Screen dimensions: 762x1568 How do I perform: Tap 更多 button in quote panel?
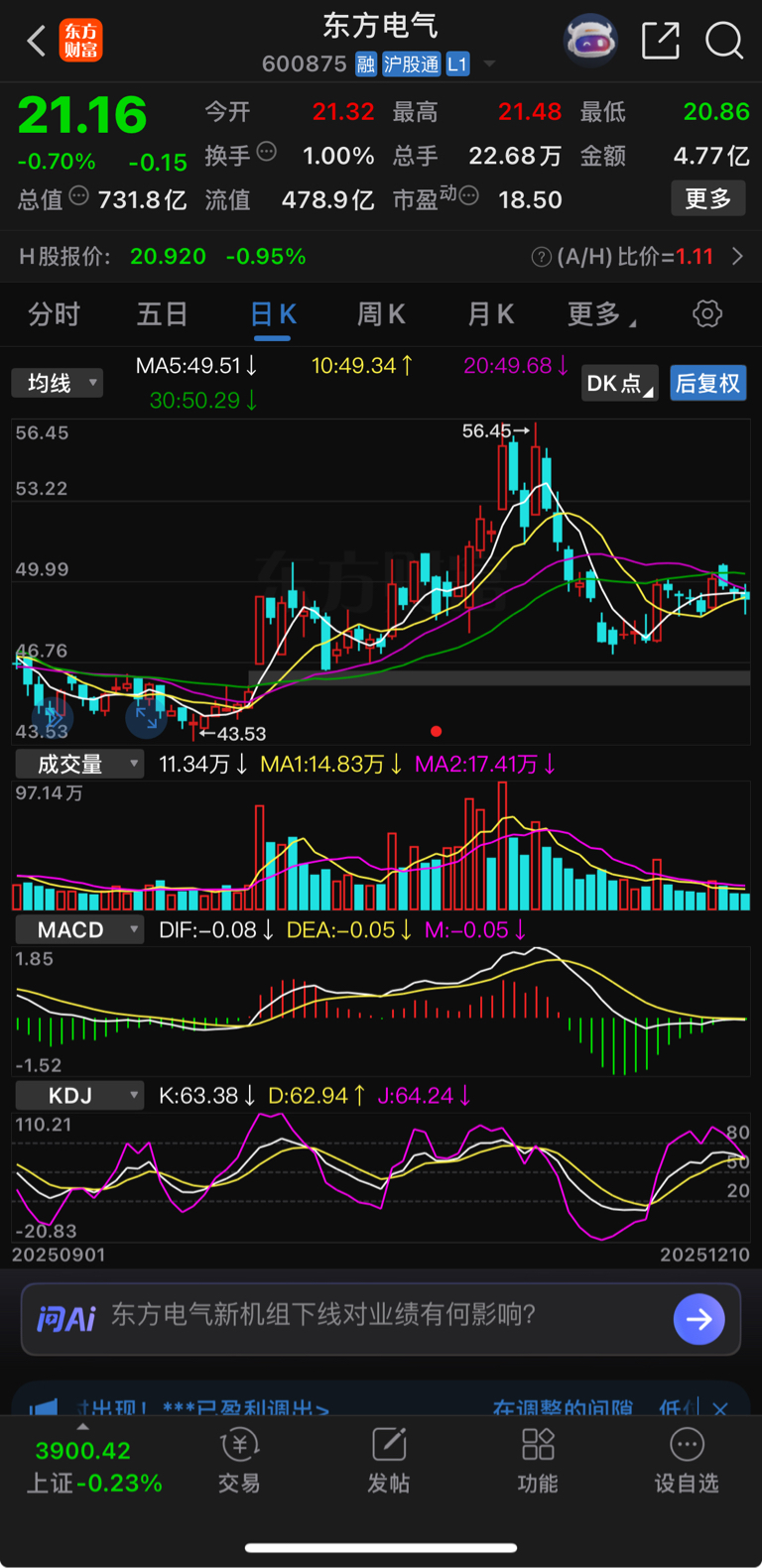click(708, 199)
